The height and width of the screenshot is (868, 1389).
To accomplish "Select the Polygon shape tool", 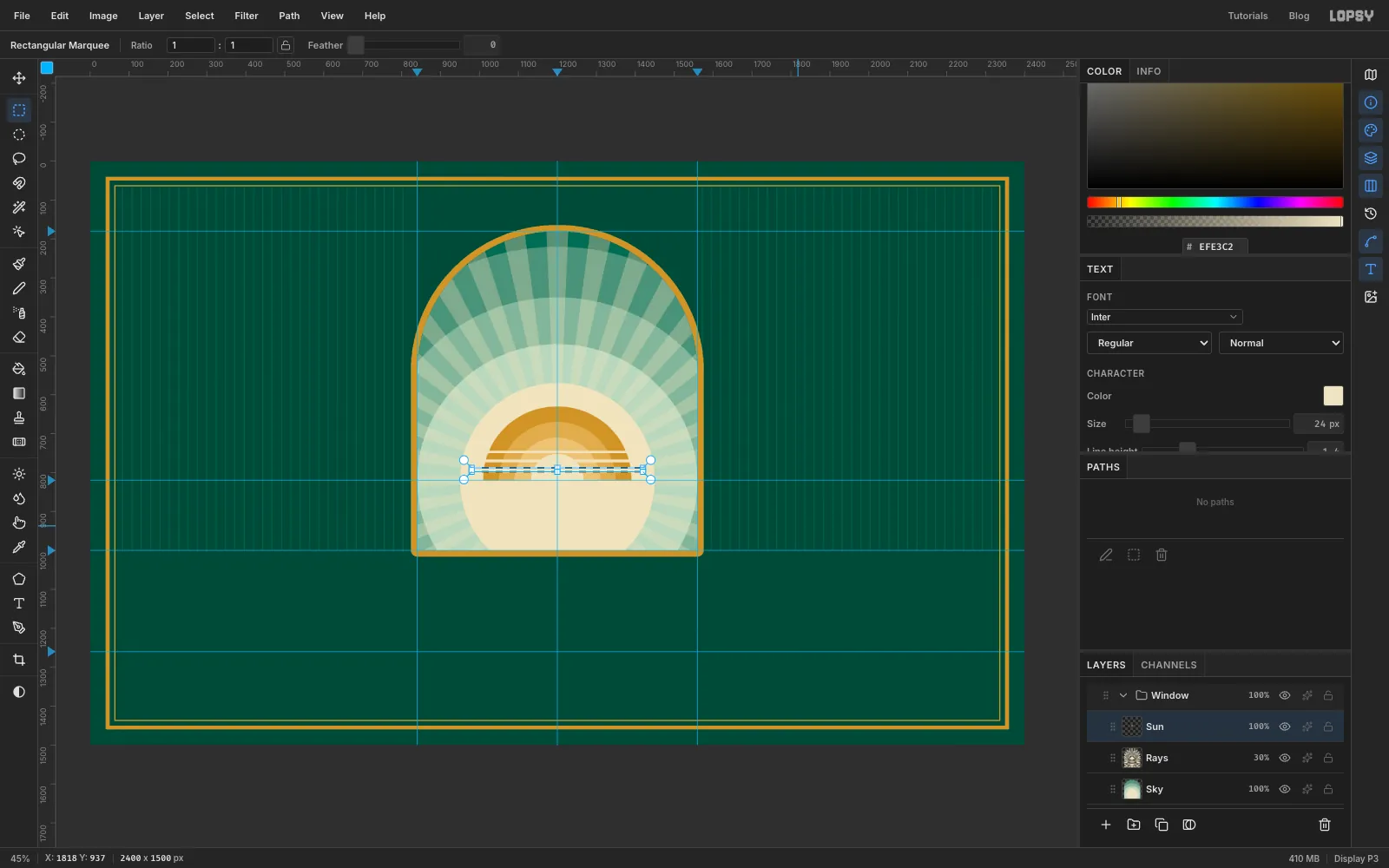I will click(19, 579).
